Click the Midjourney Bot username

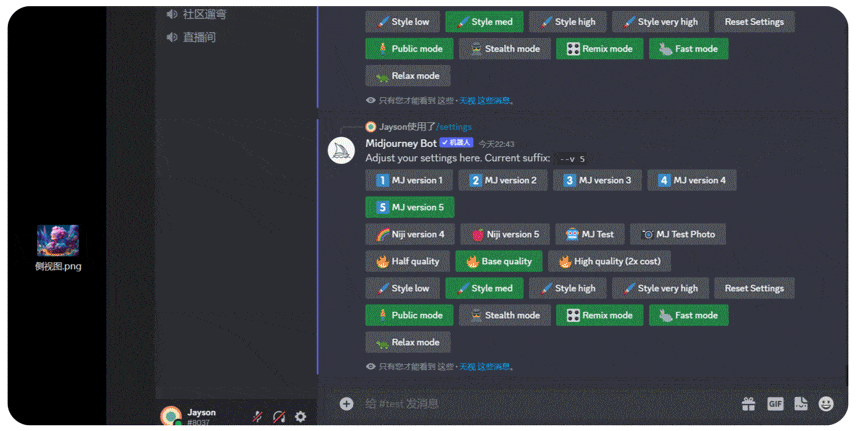pos(401,143)
